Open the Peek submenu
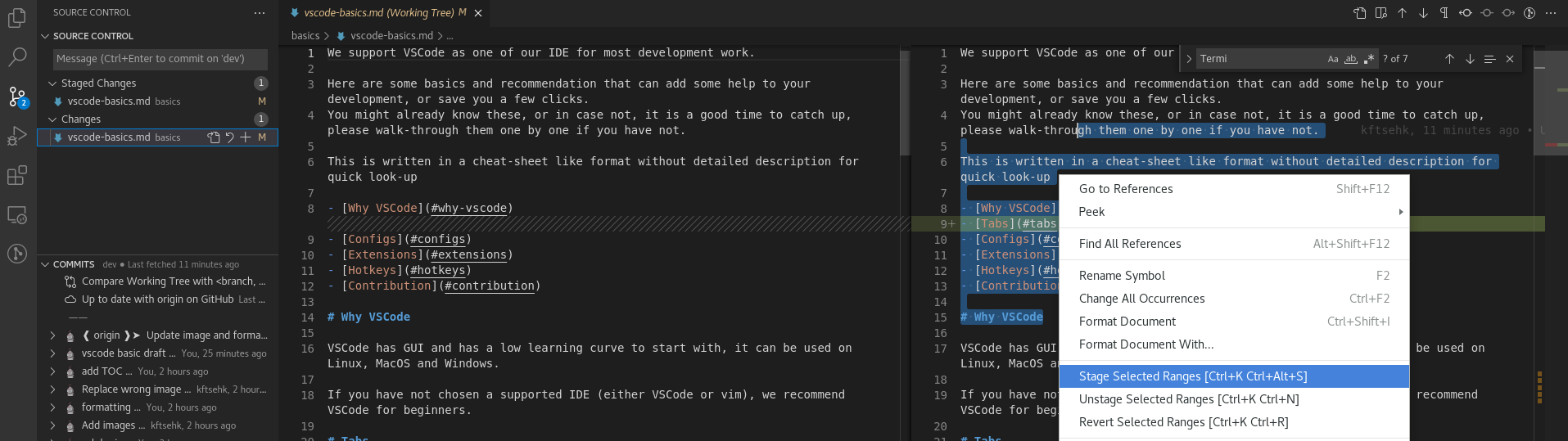Image resolution: width=1568 pixels, height=441 pixels. click(x=1234, y=212)
